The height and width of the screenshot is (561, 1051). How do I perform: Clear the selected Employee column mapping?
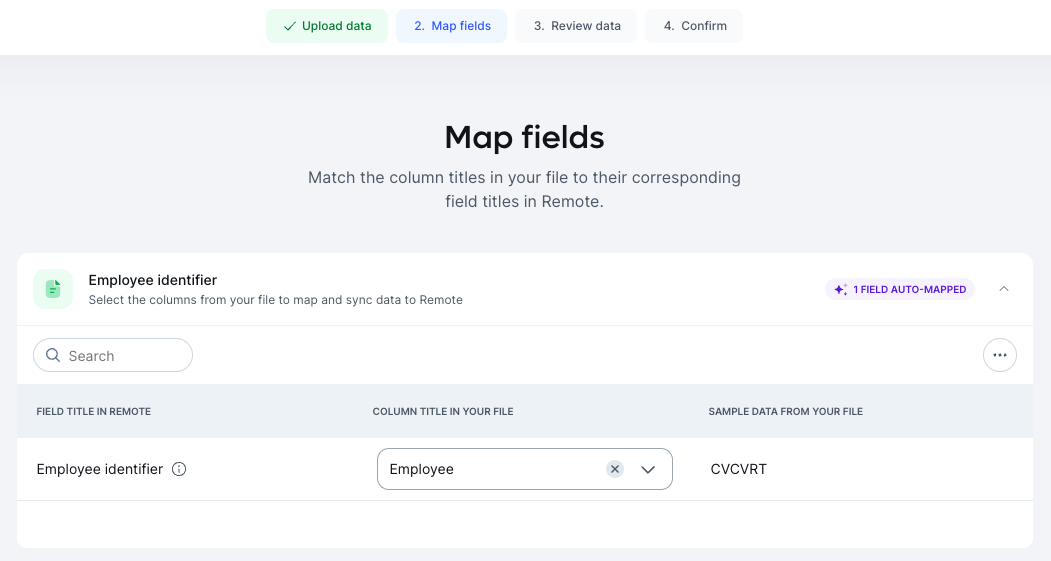(615, 469)
